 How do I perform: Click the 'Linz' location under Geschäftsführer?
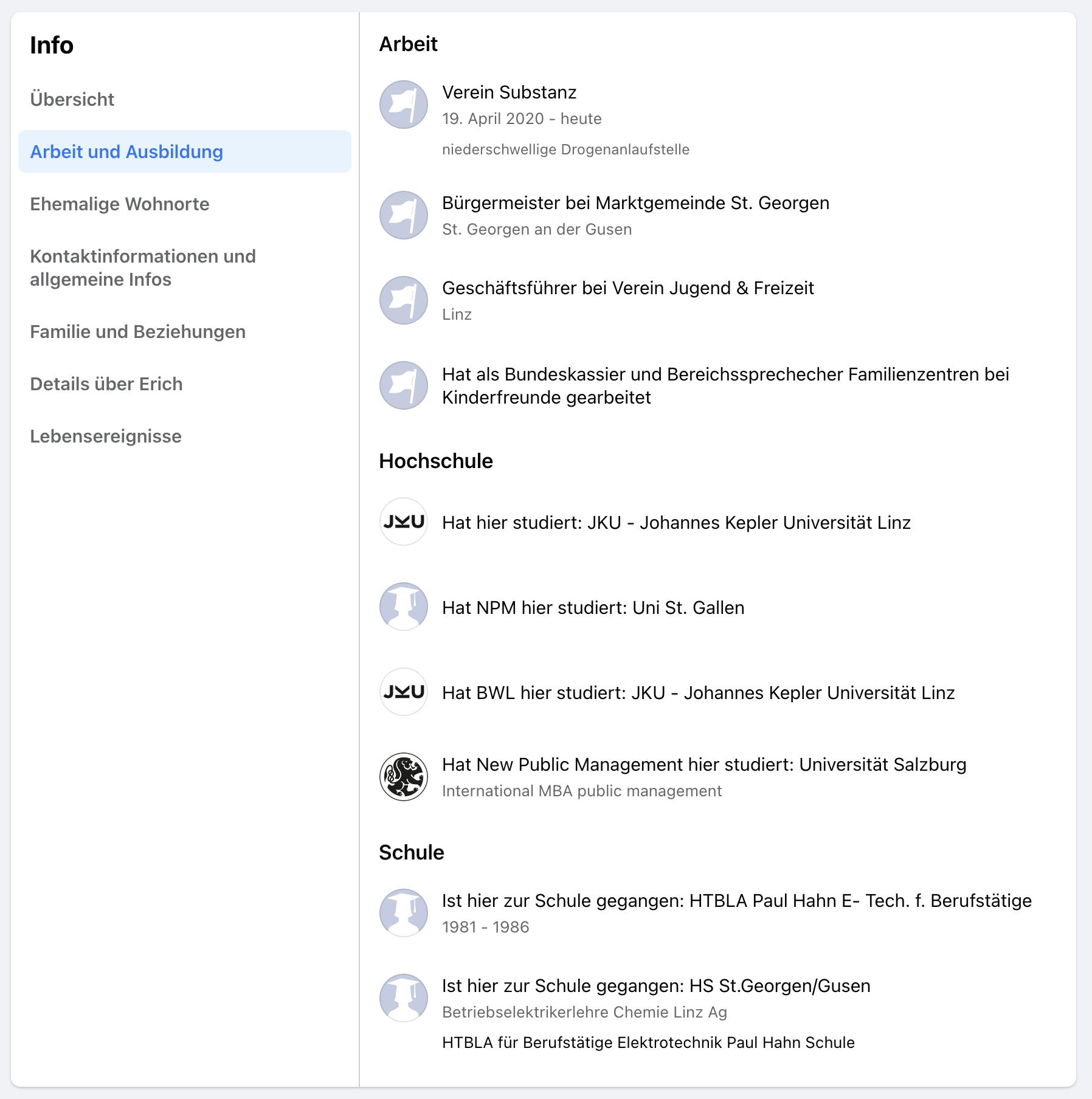tap(457, 314)
